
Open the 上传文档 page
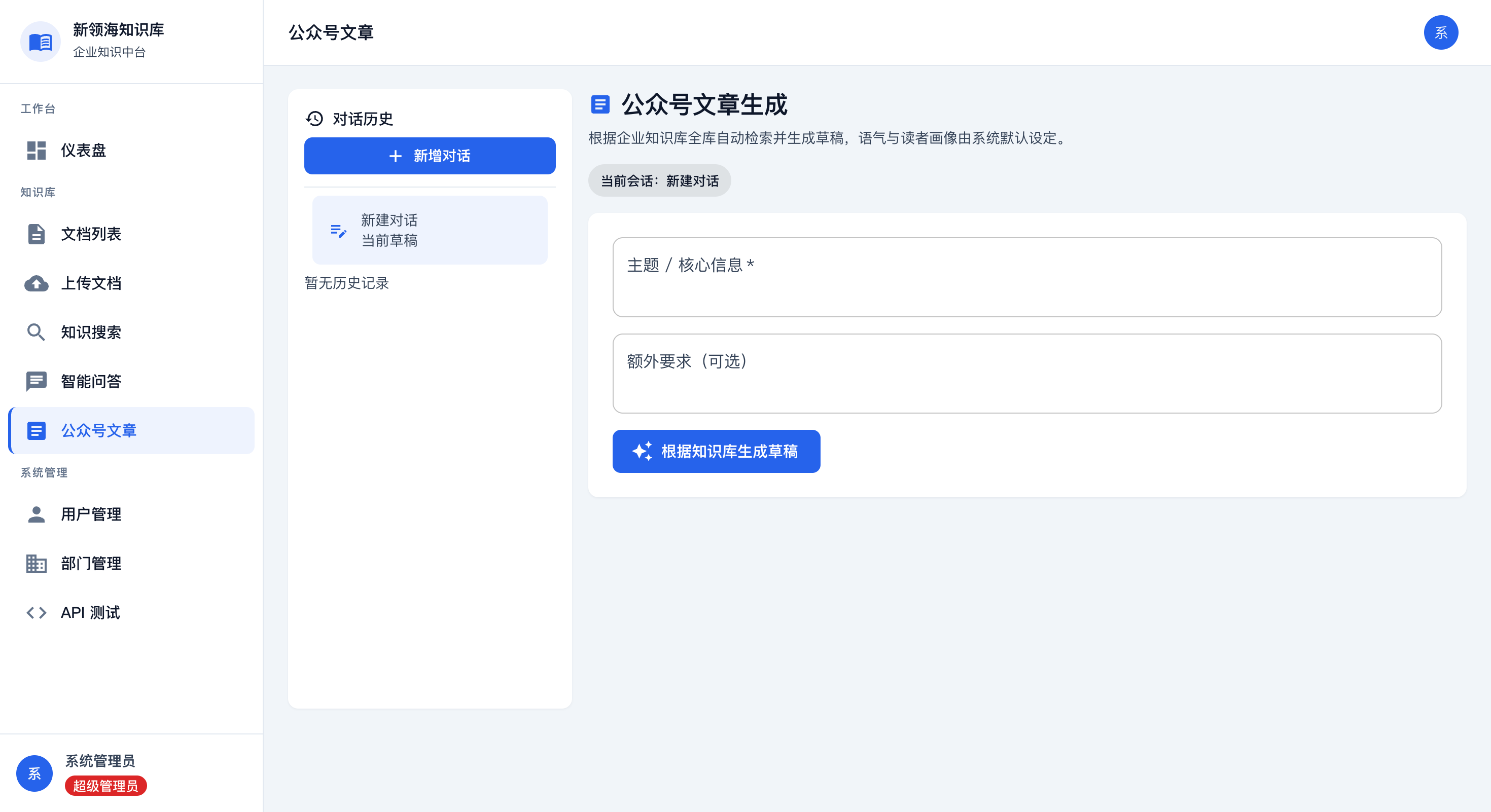click(x=132, y=283)
